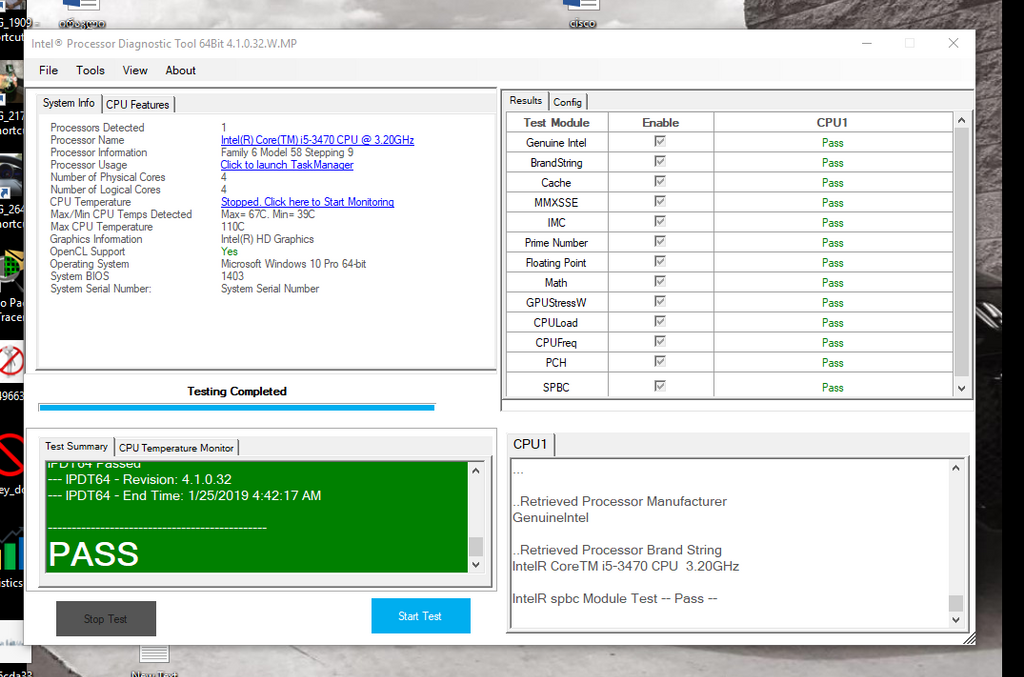Open the Intel Core i5-3470 processor link
1024x677 pixels.
tap(317, 140)
